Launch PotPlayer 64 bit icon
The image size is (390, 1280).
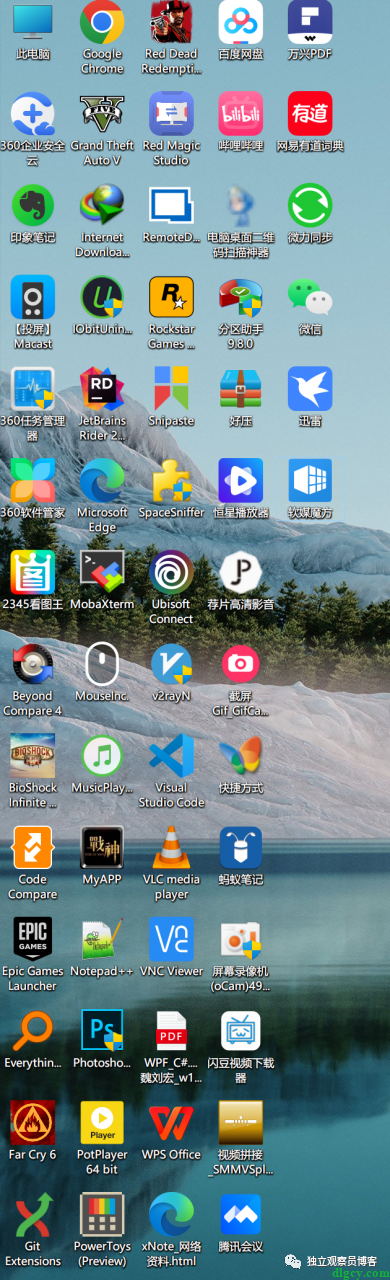coord(102,1122)
